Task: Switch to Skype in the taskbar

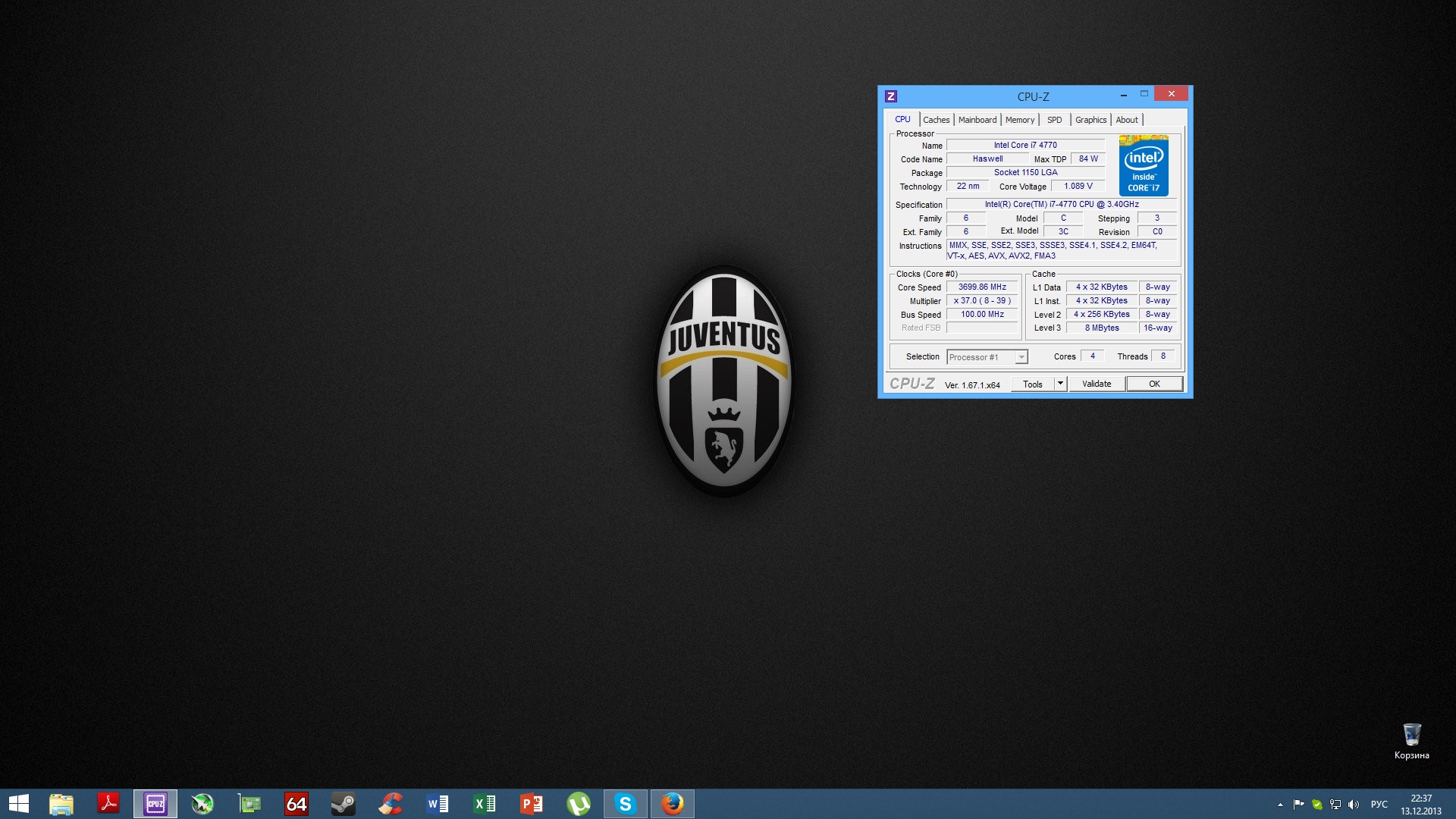Action: pos(626,803)
